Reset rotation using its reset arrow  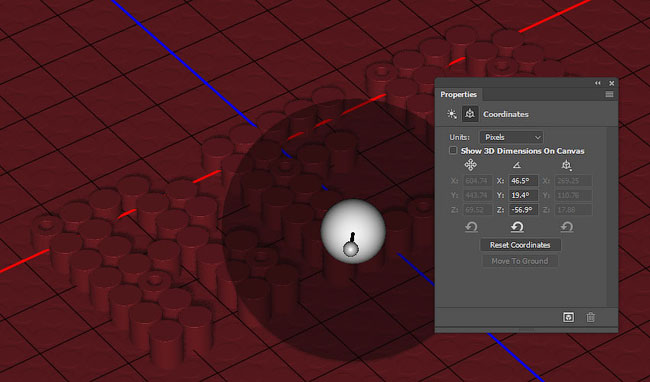point(517,227)
